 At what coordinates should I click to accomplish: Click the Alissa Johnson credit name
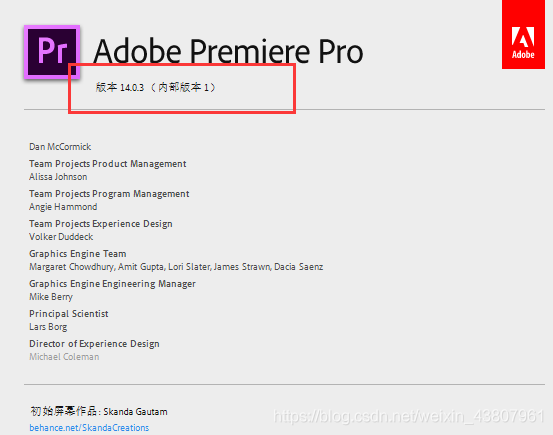pos(58,177)
